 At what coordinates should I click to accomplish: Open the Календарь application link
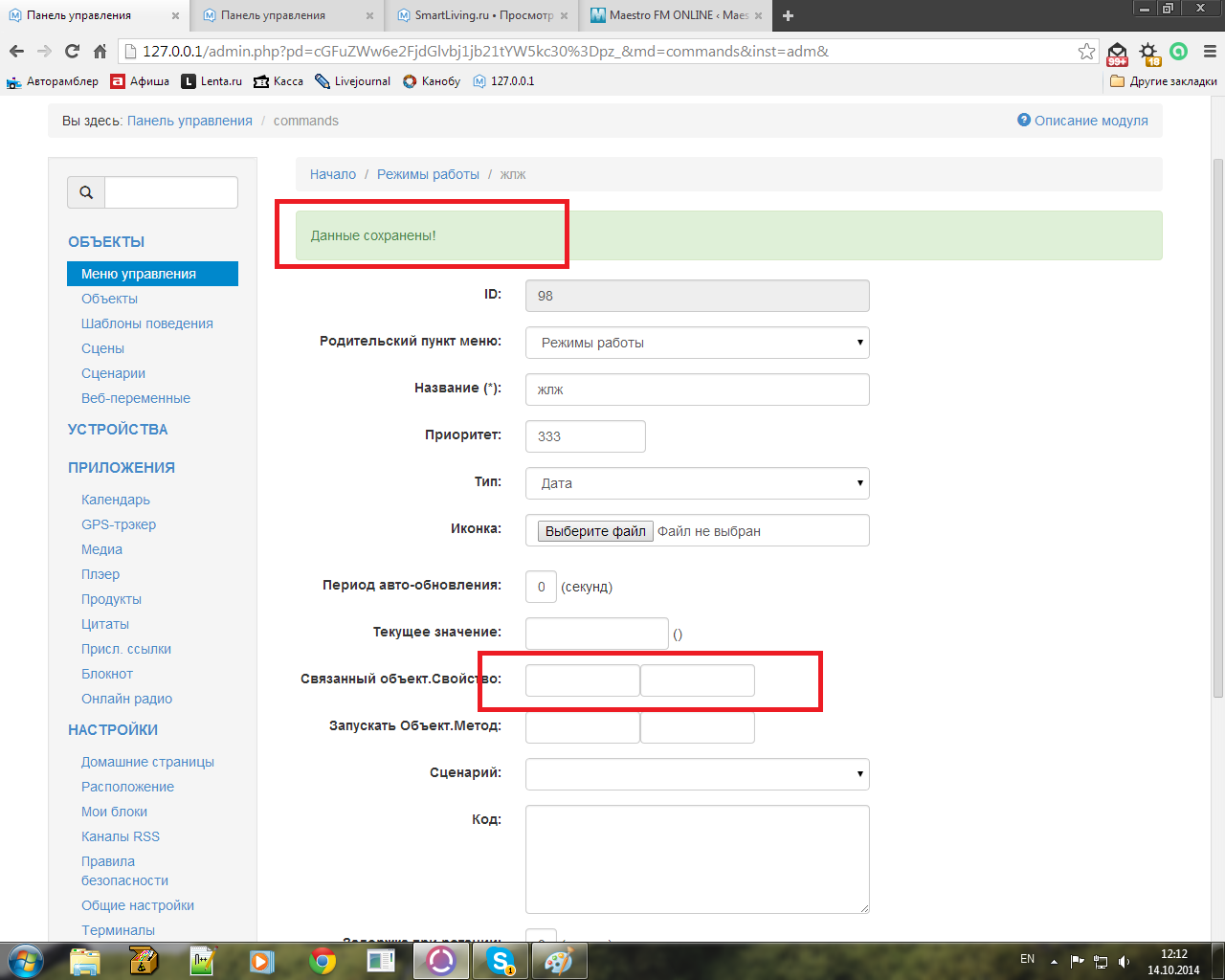tap(116, 500)
